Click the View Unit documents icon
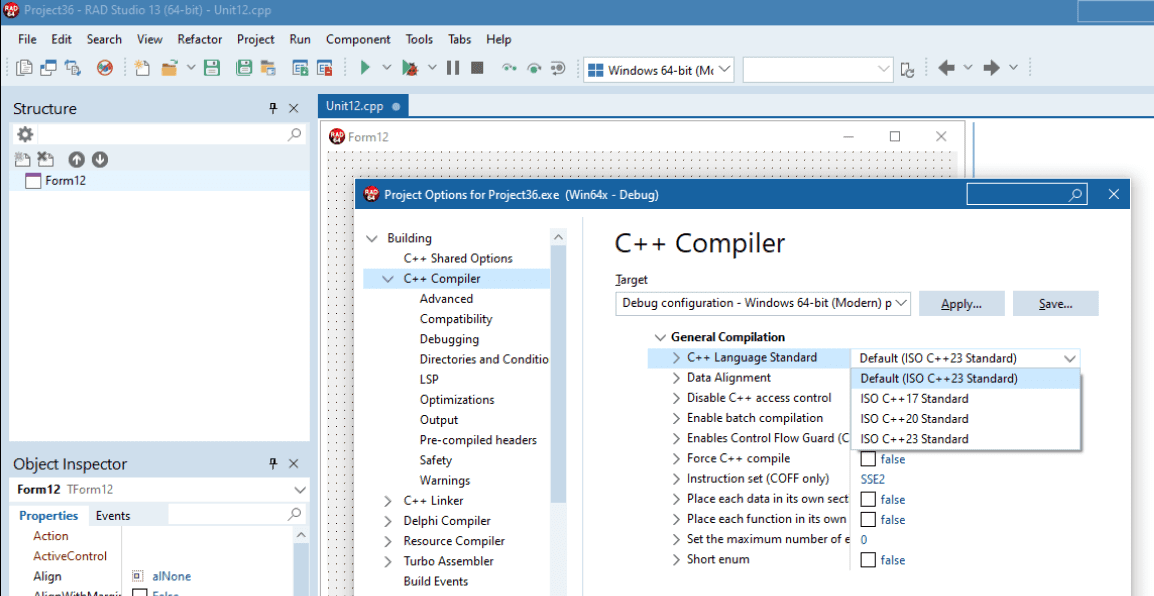1154x596 pixels. point(24,68)
